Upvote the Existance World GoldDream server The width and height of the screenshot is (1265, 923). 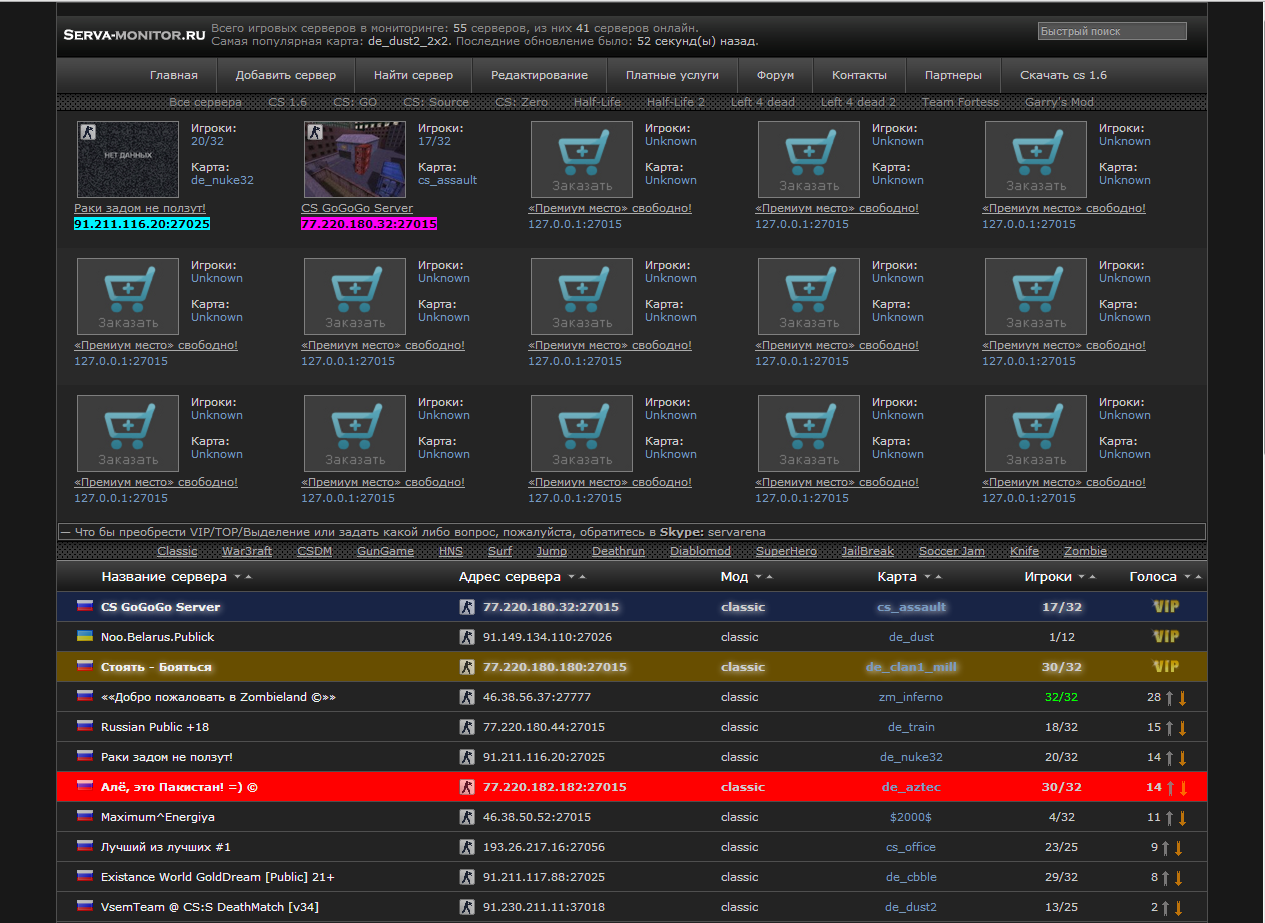click(x=1168, y=878)
